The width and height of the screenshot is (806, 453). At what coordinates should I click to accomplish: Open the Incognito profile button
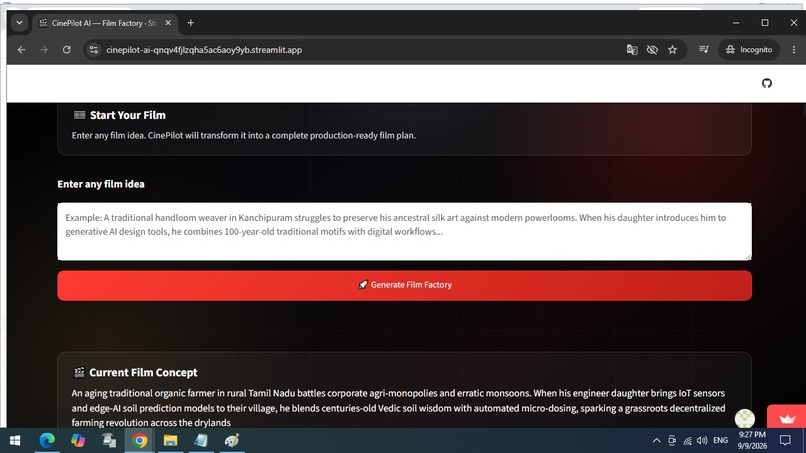coord(749,50)
